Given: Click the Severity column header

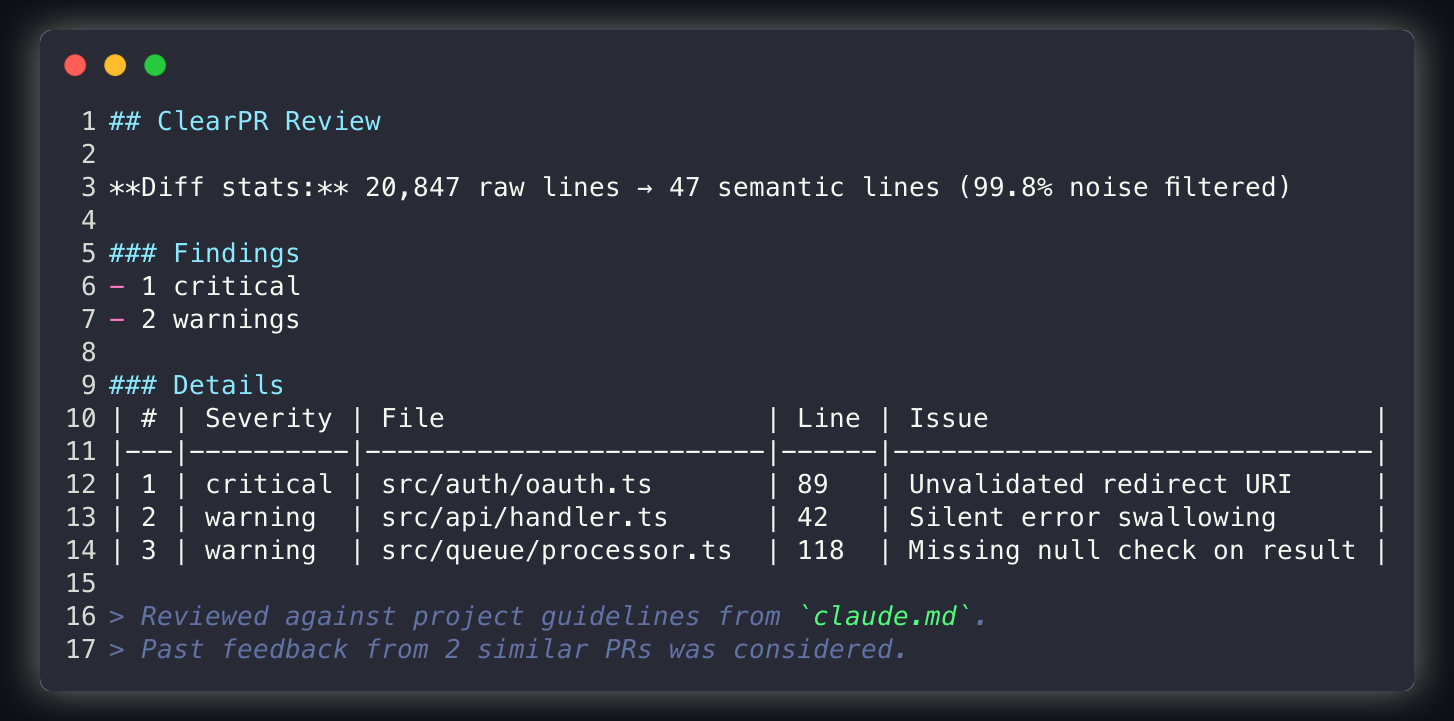Looking at the screenshot, I should point(268,419).
